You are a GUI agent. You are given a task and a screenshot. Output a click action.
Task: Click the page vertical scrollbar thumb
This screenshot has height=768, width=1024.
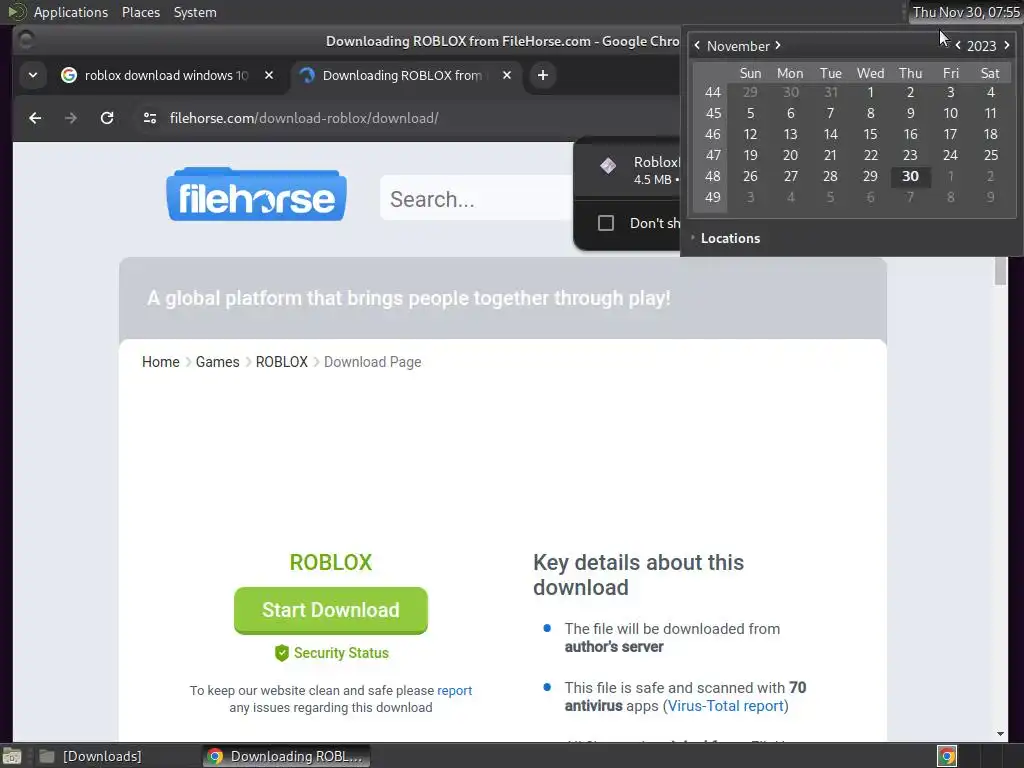point(1000,270)
